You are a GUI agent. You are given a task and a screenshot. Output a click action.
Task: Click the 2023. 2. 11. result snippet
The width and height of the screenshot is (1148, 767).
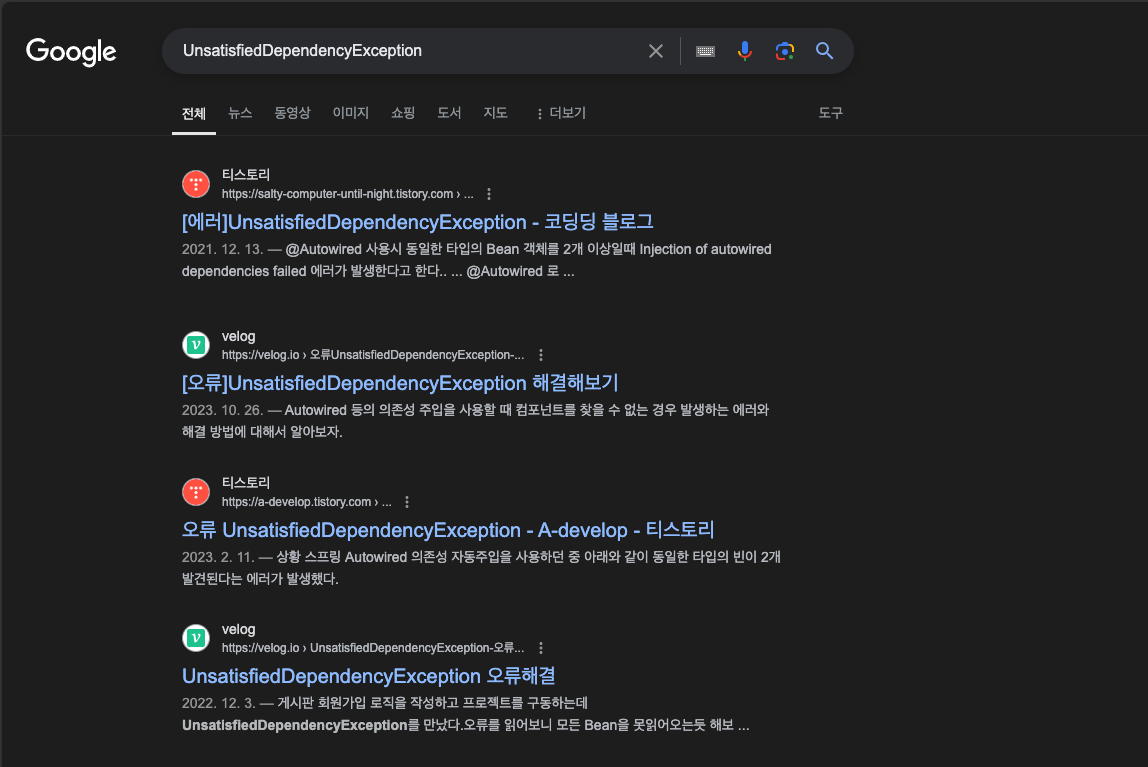tap(481, 568)
